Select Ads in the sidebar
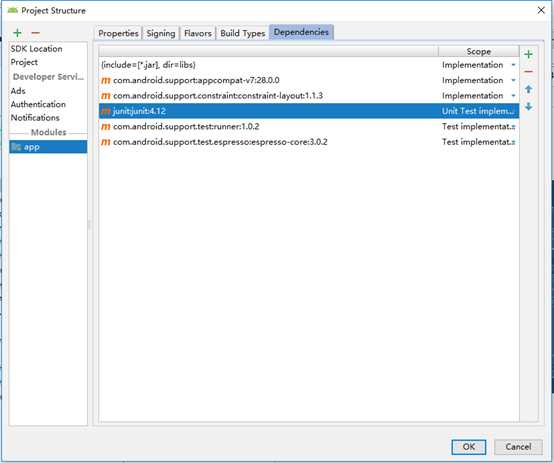 [18, 91]
